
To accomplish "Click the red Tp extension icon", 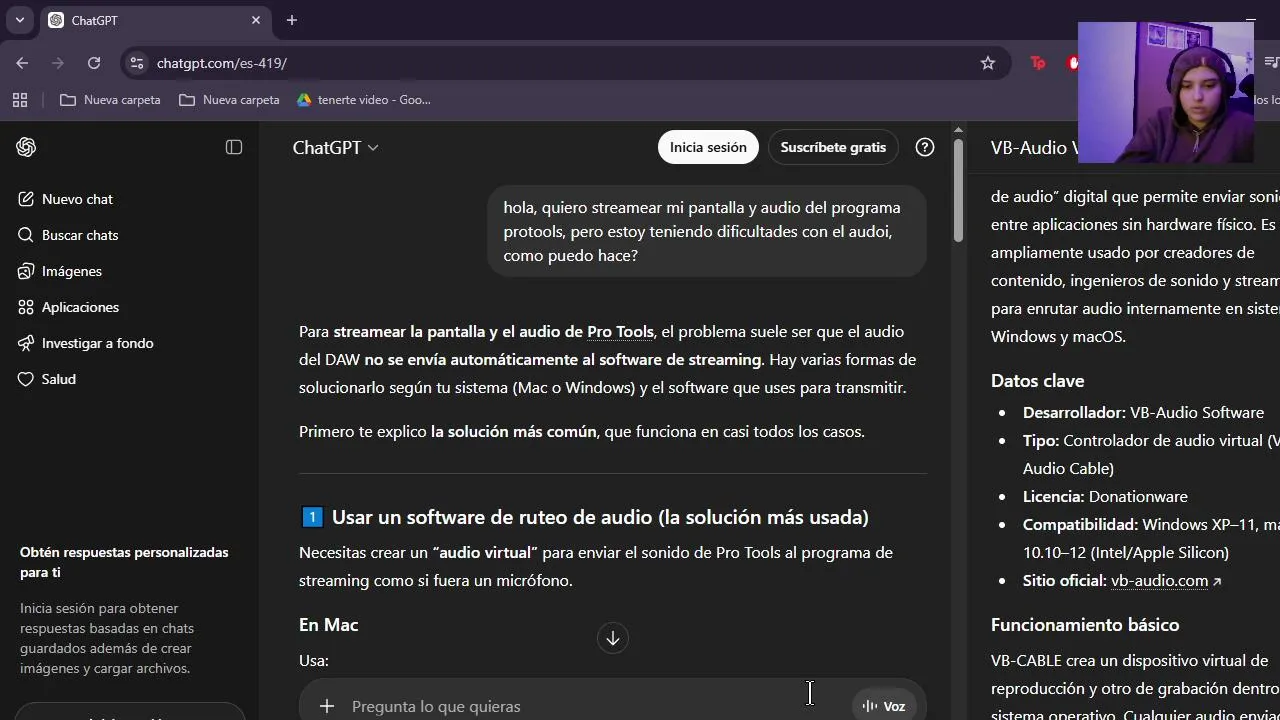I will click(x=1038, y=63).
